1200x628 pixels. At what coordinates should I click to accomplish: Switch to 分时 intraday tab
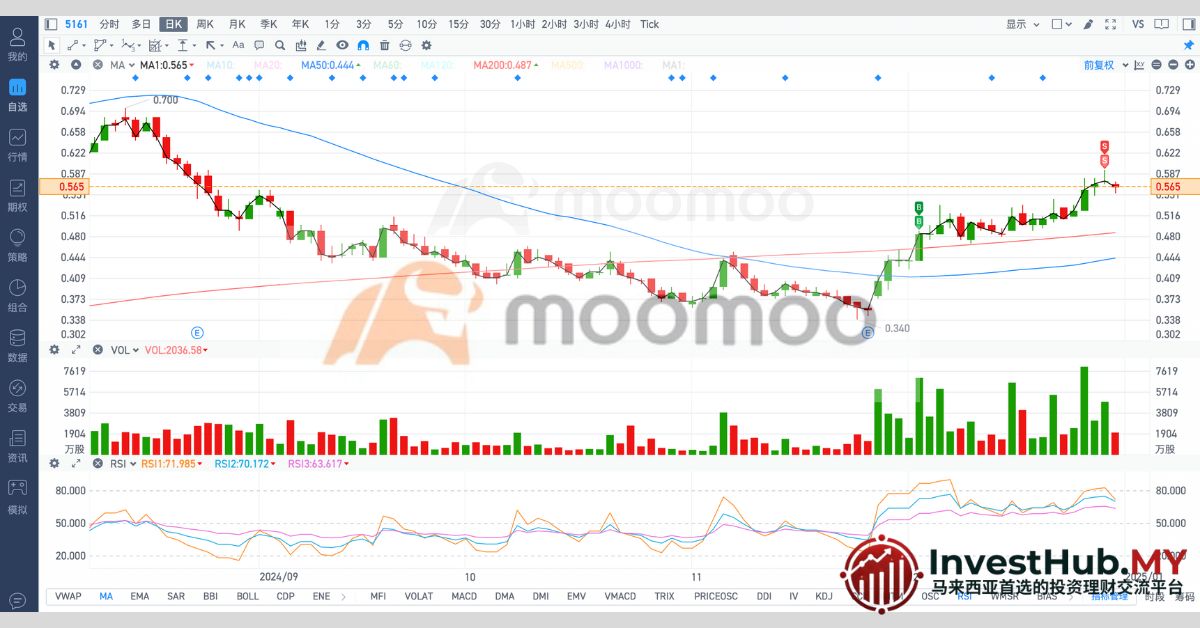click(109, 23)
